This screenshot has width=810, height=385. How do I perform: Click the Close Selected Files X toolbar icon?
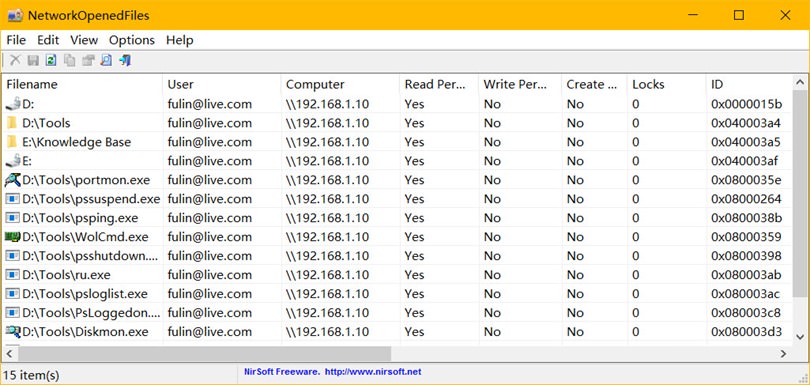(15, 60)
